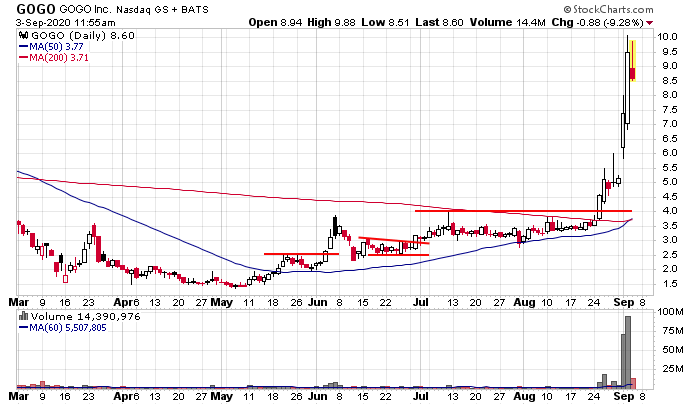
Task: Click the 50M volume axis label
Action: click(x=673, y=350)
